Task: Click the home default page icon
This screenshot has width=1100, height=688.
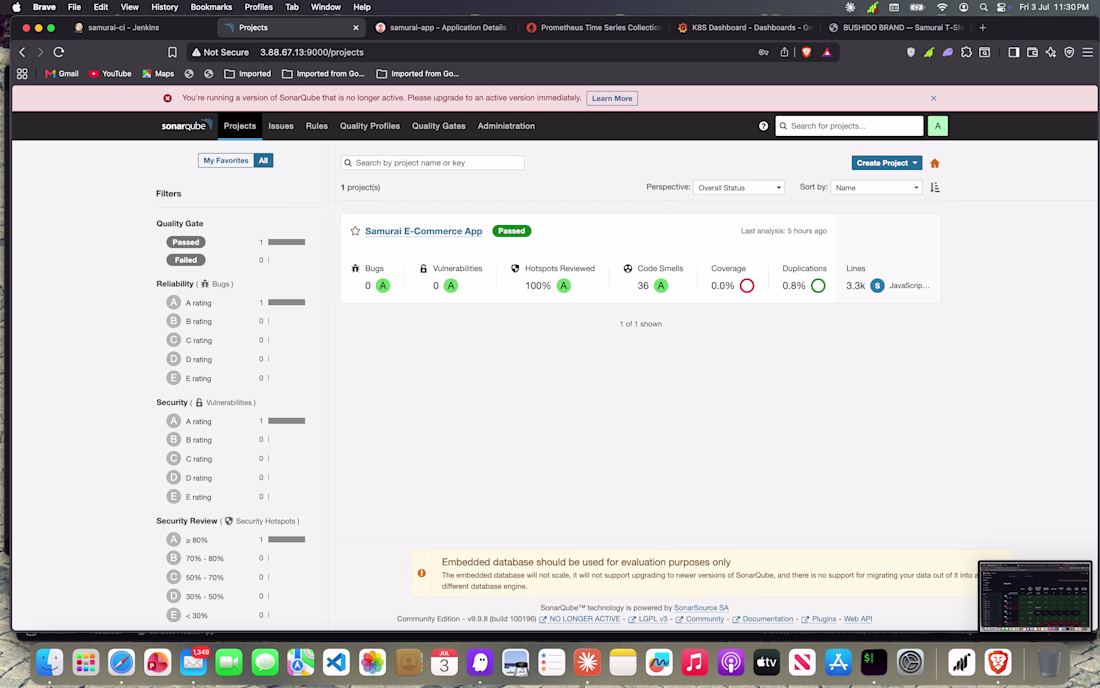Action: point(934,163)
